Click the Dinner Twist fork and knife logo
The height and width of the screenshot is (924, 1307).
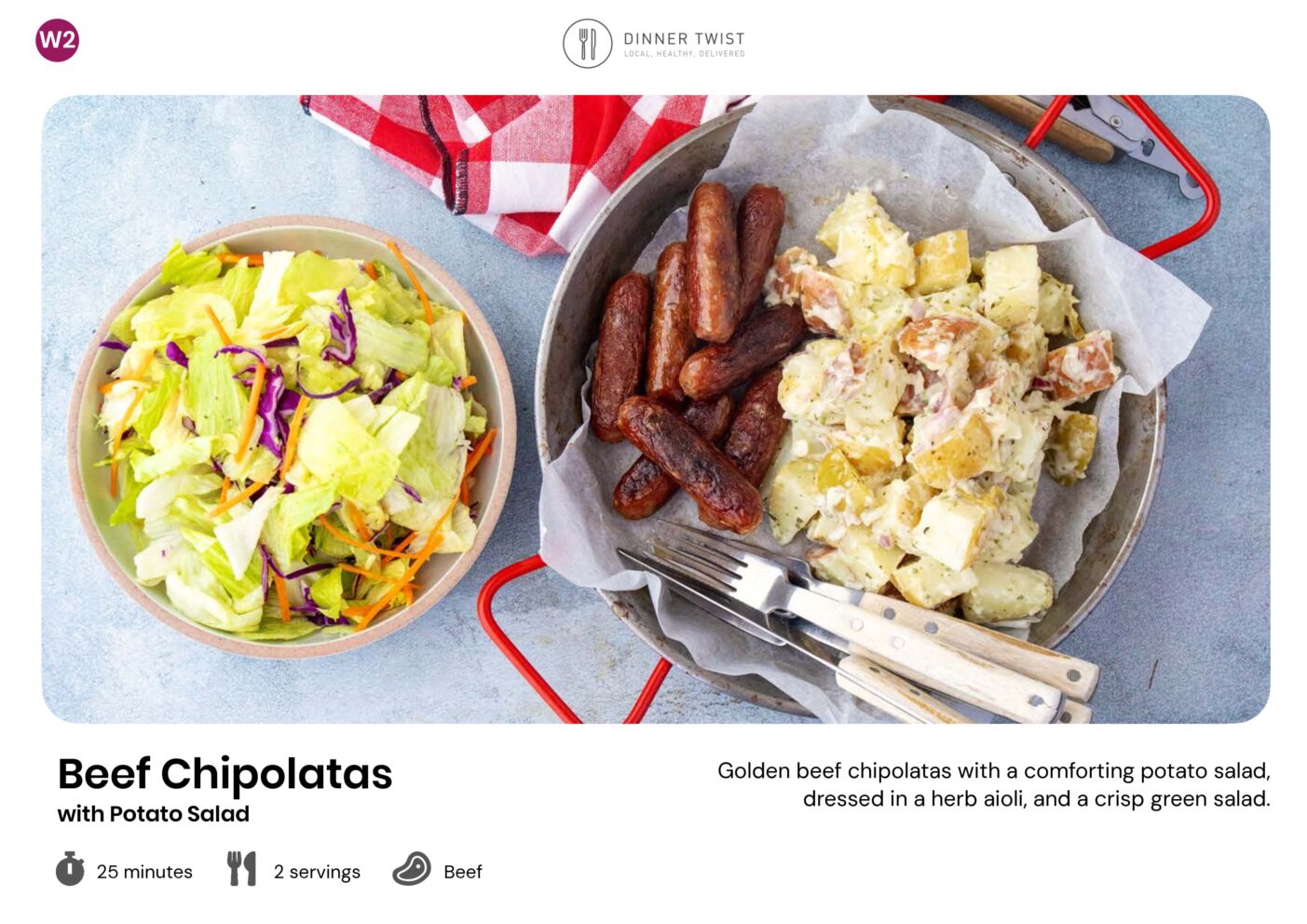coord(588,44)
